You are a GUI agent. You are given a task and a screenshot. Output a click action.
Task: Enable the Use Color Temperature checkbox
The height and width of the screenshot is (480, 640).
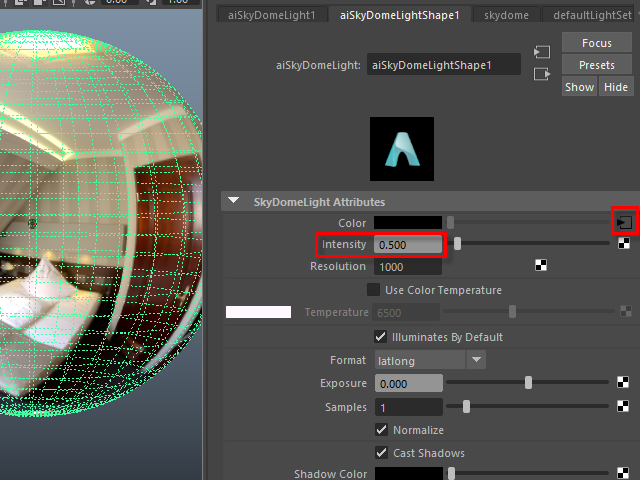coord(374,290)
